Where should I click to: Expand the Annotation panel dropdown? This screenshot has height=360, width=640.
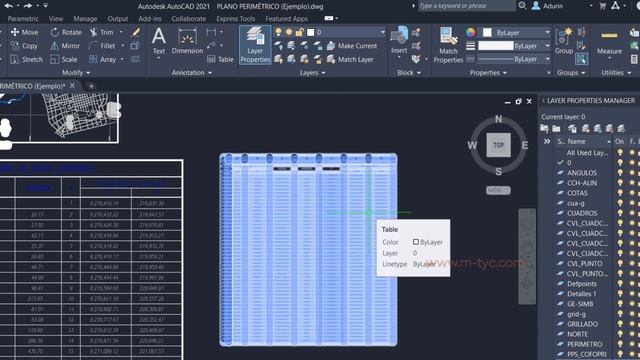click(x=191, y=73)
